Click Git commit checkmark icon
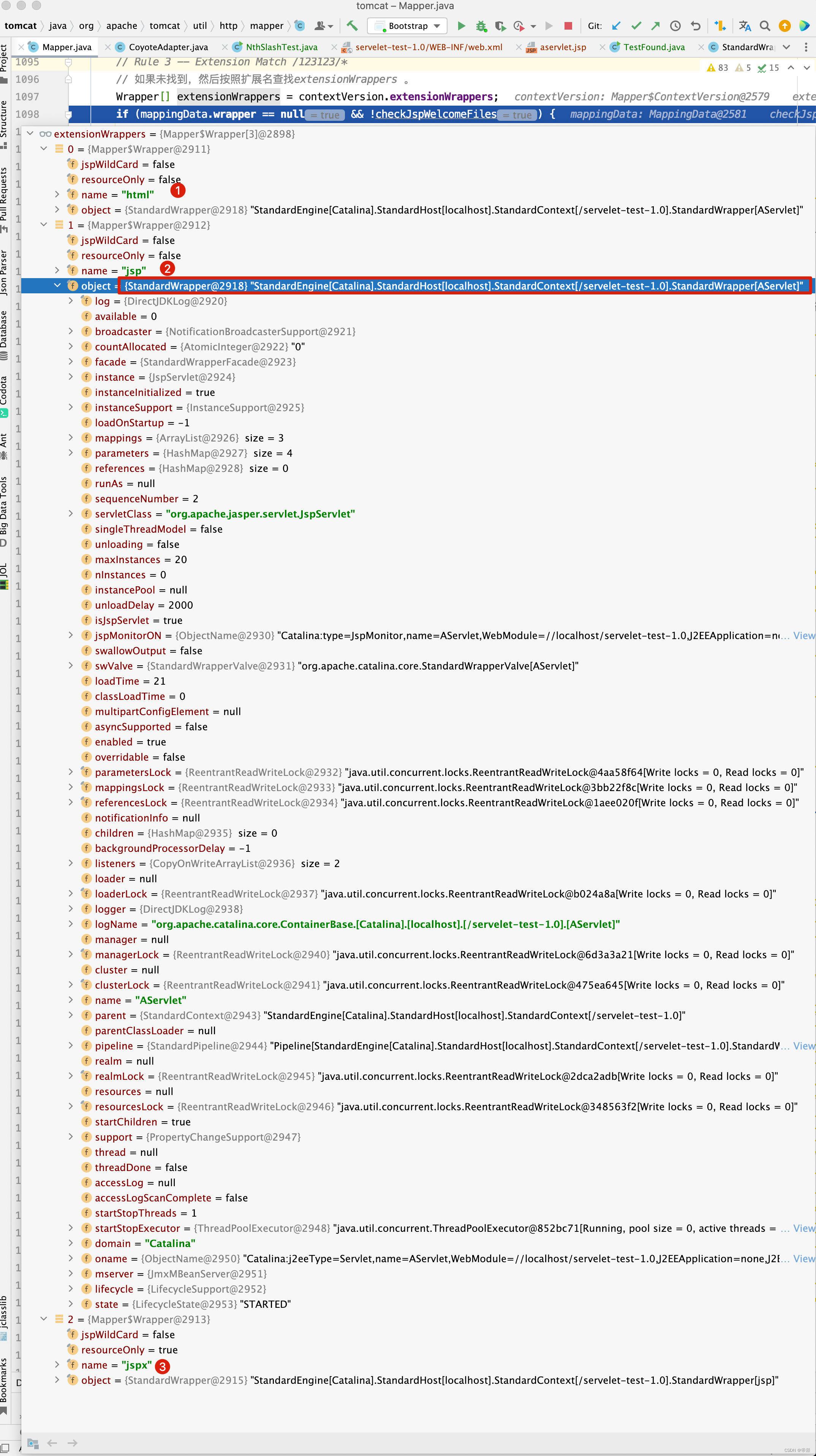The height and width of the screenshot is (1456, 816). [636, 25]
